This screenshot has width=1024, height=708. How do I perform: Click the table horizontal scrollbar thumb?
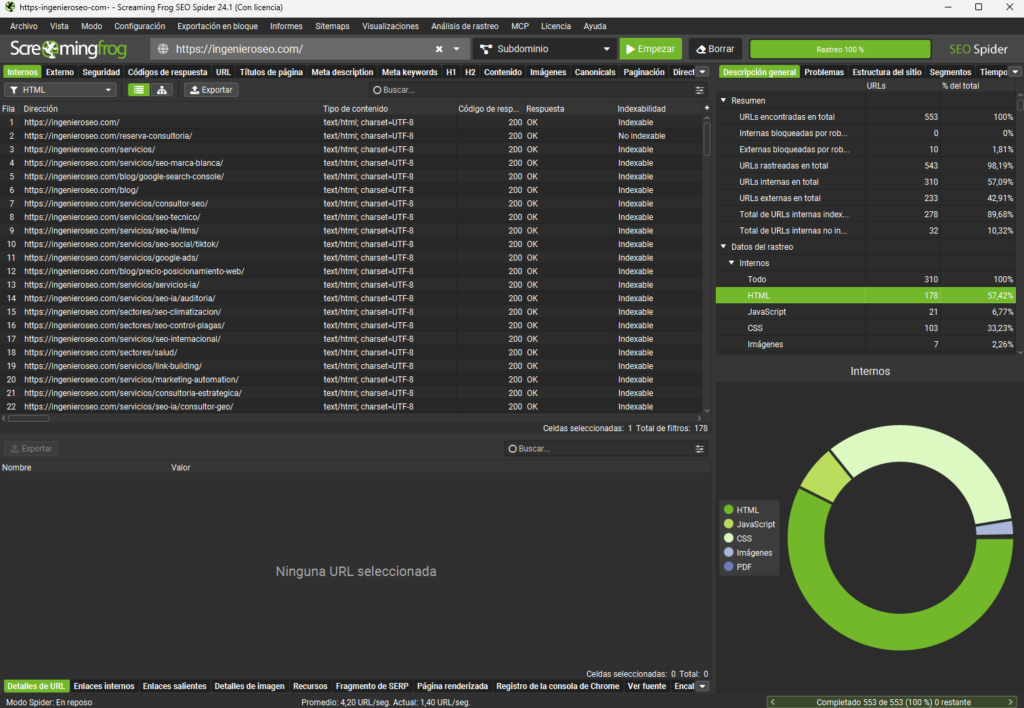pyautogui.click(x=29, y=419)
